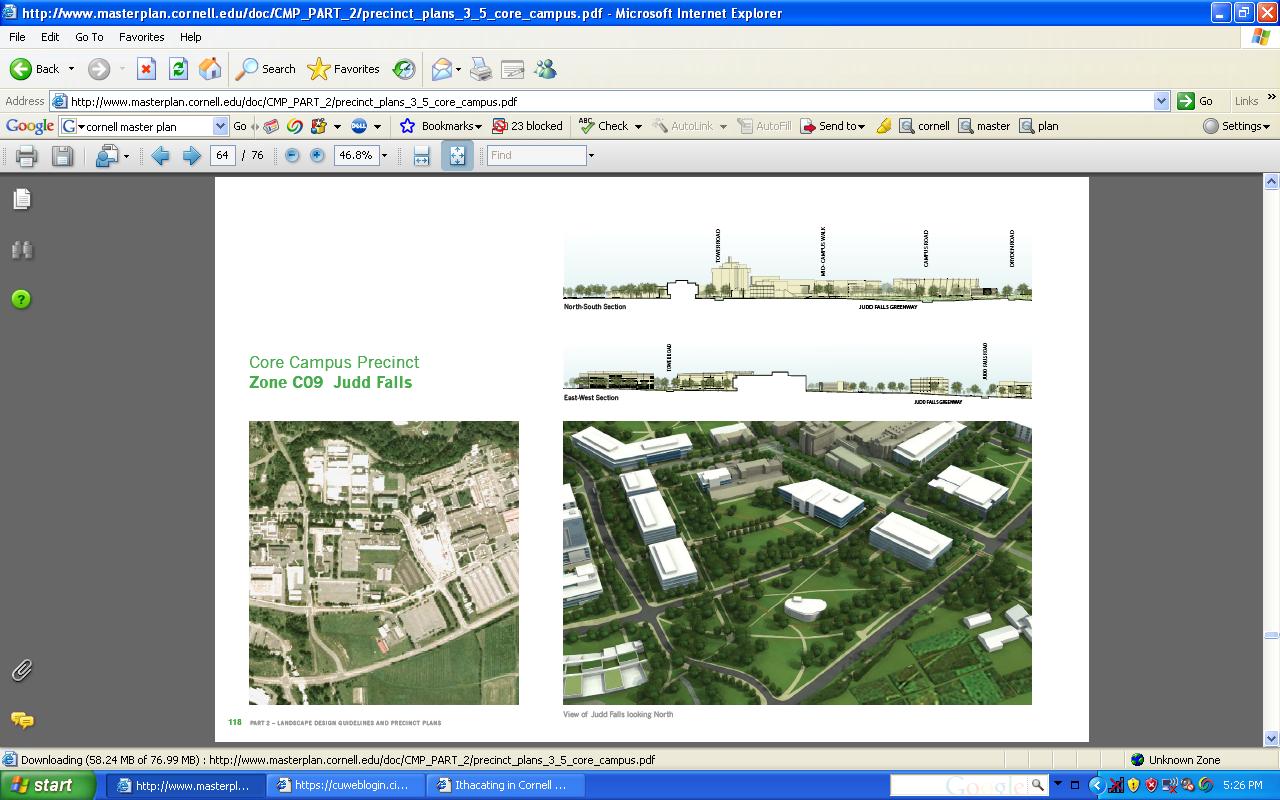This screenshot has width=1280, height=800.
Task: Go to next PDF page arrow
Action: (x=191, y=156)
